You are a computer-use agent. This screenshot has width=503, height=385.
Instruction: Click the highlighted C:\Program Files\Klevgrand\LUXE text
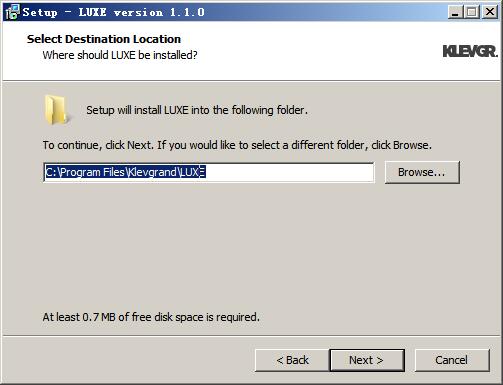click(125, 172)
